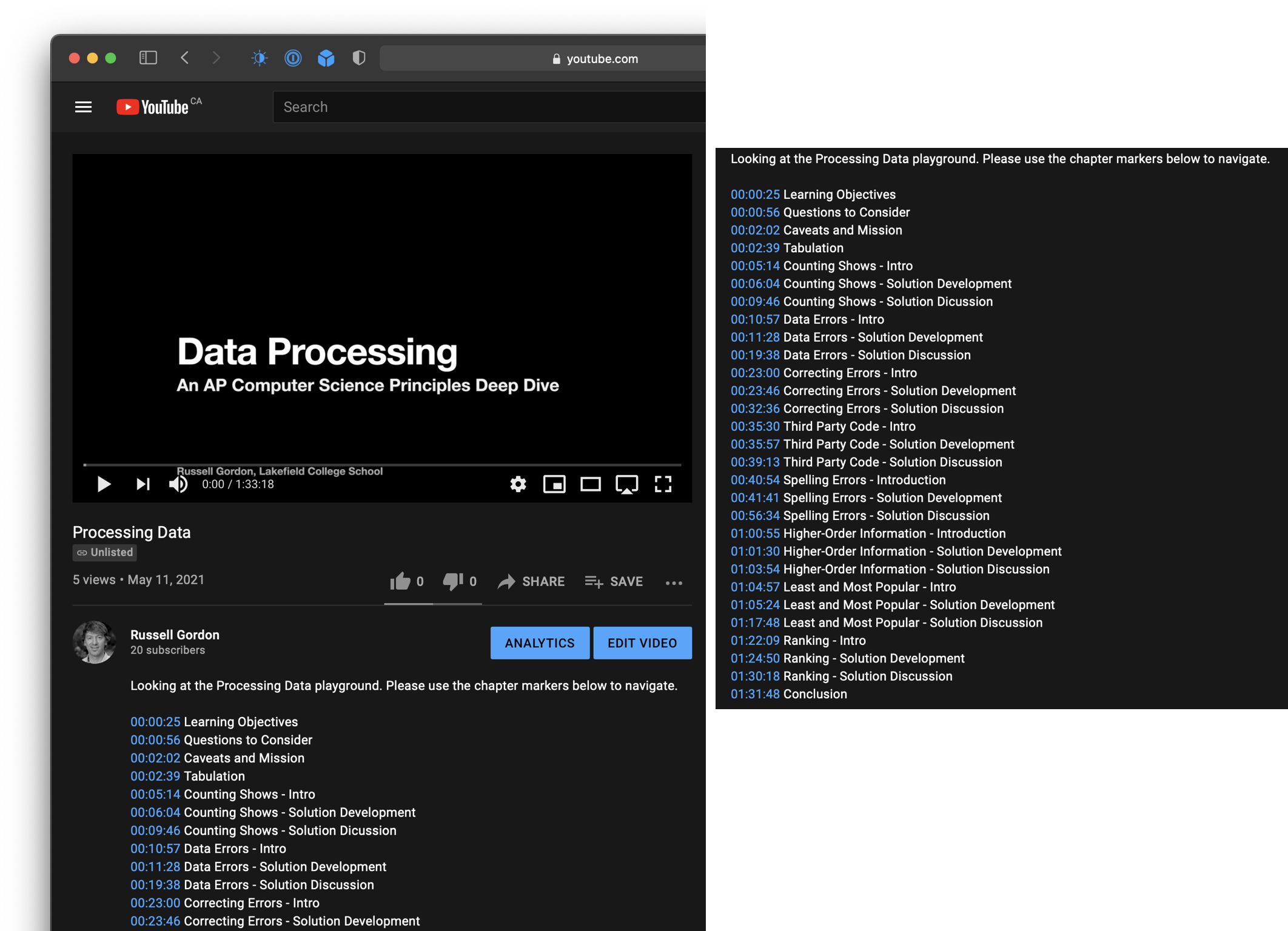Toggle the Safari sidebar

click(x=148, y=58)
